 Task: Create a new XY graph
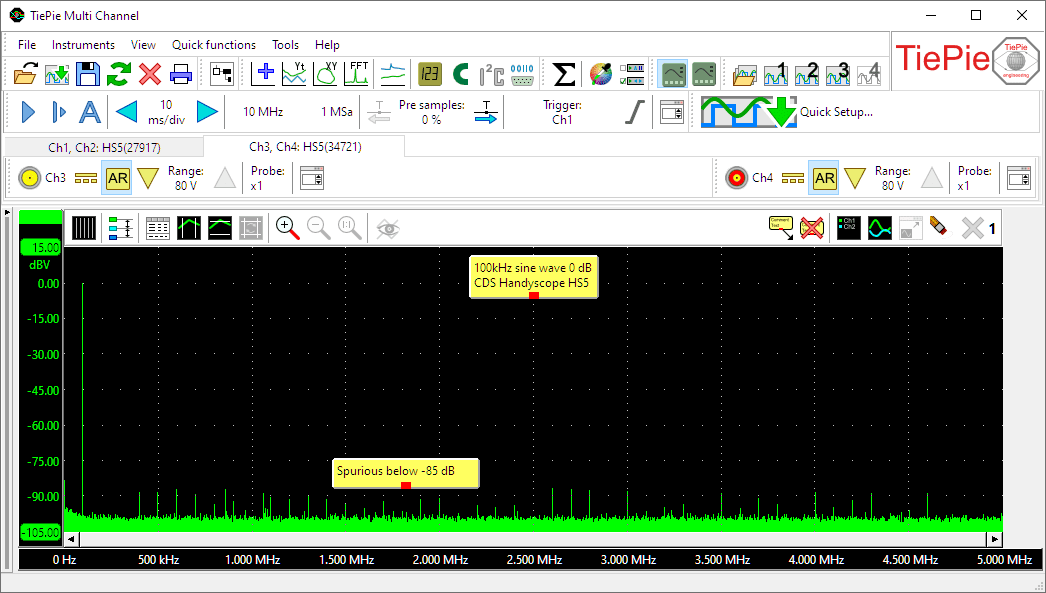tap(324, 72)
